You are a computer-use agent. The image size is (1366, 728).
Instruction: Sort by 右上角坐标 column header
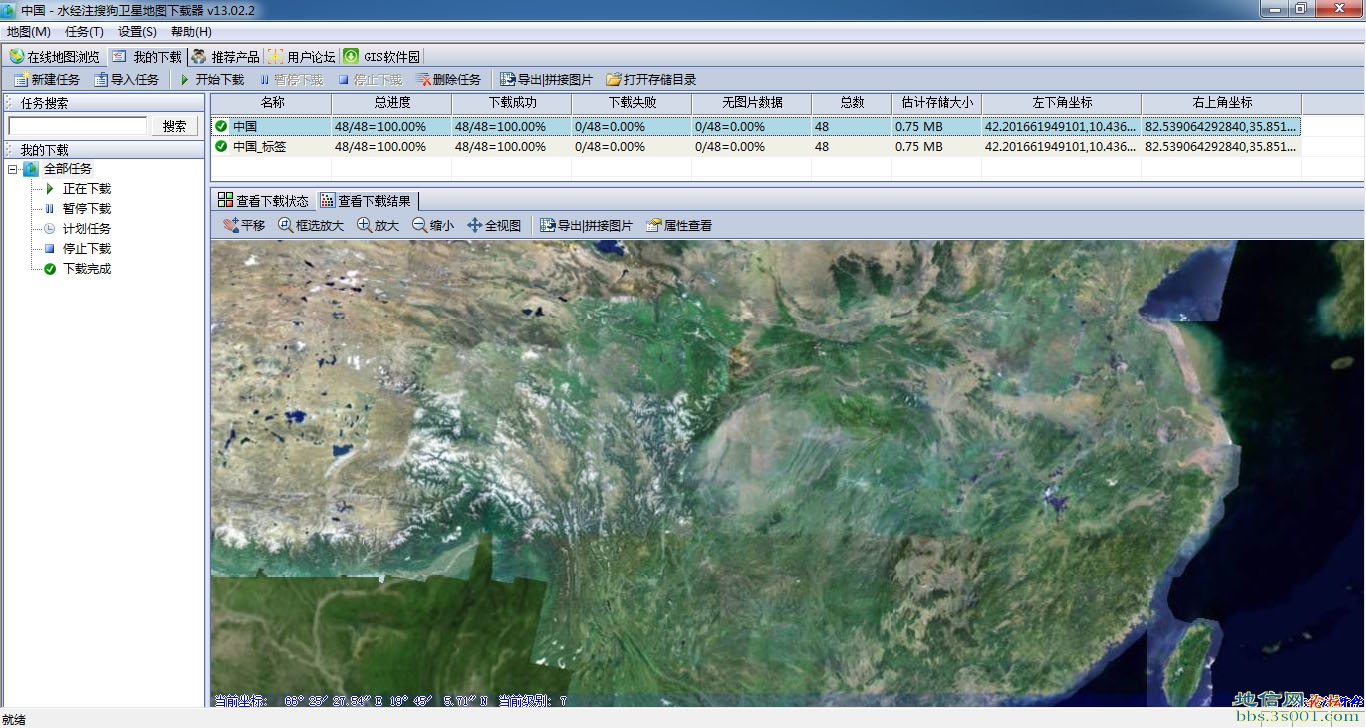tap(1222, 103)
